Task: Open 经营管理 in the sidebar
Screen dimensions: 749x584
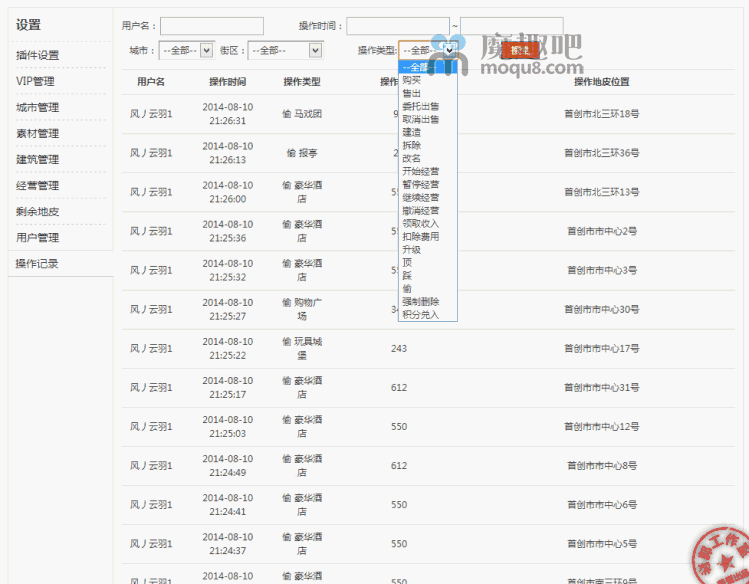Action: (x=37, y=185)
